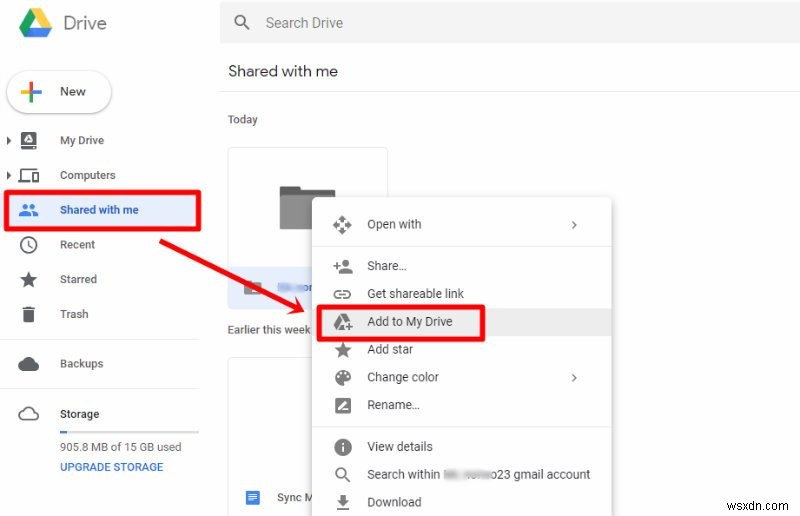Choose Open with from context menu
This screenshot has height=516, width=800.
tap(461, 225)
